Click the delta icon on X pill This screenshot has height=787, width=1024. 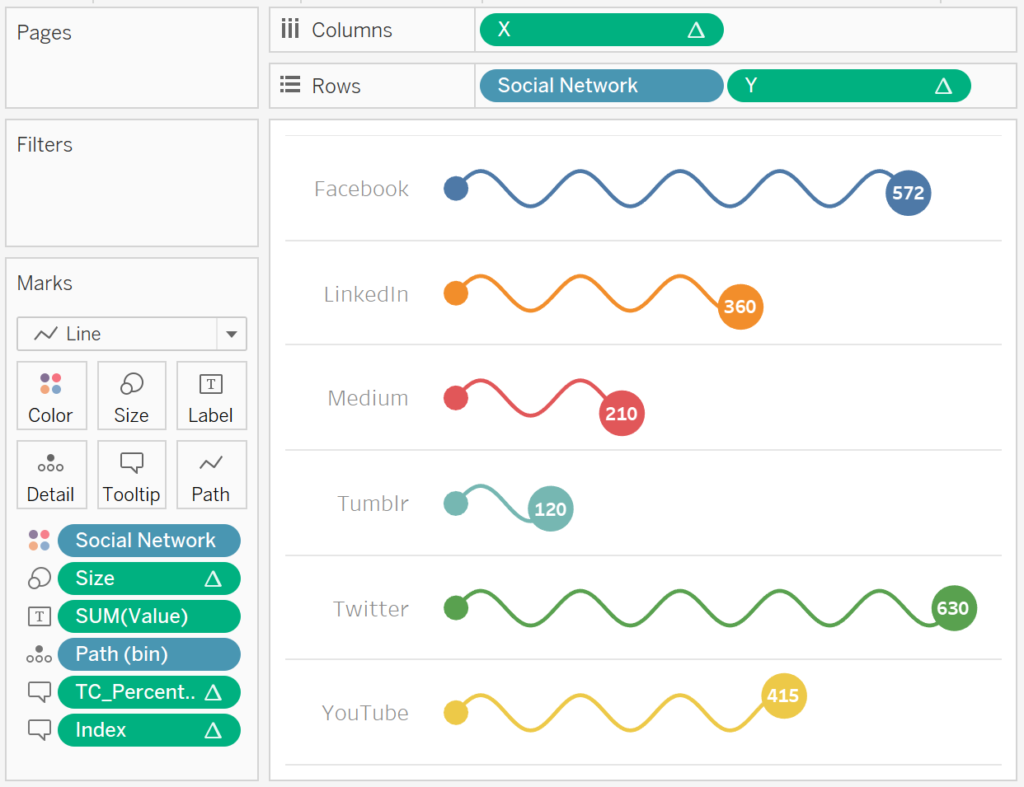[x=696, y=30]
